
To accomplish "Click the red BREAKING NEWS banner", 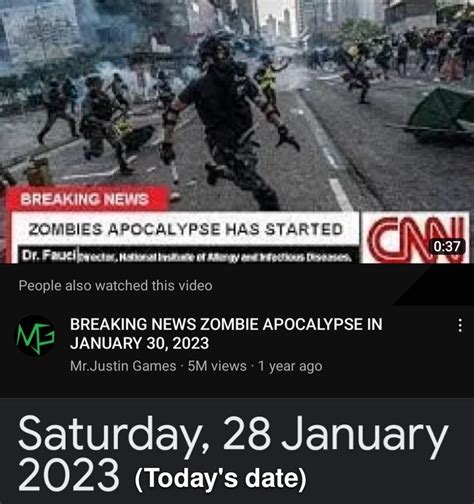I will [86, 199].
